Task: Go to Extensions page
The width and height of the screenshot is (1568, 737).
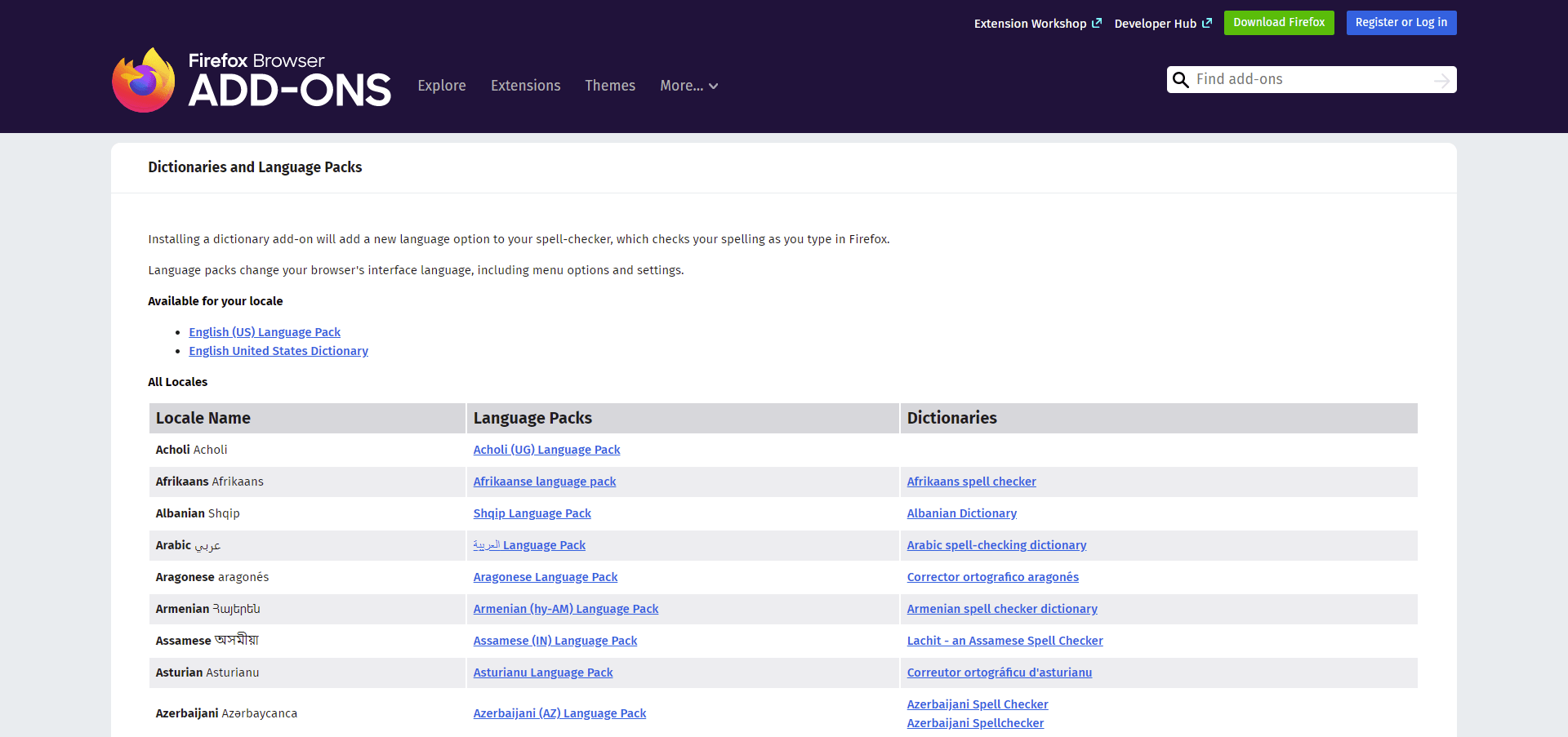Action: [x=526, y=86]
